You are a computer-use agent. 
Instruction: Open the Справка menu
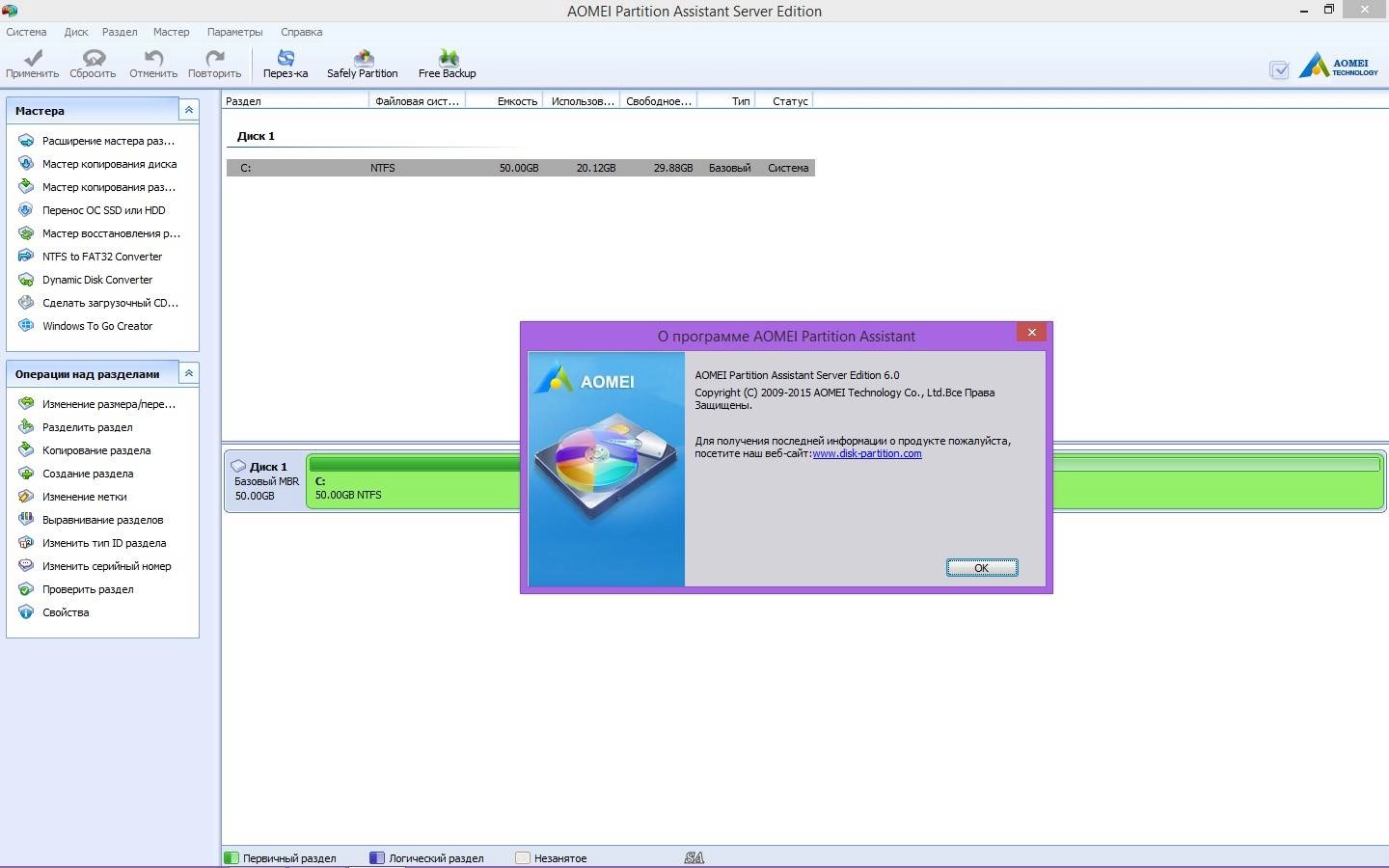pyautogui.click(x=302, y=32)
